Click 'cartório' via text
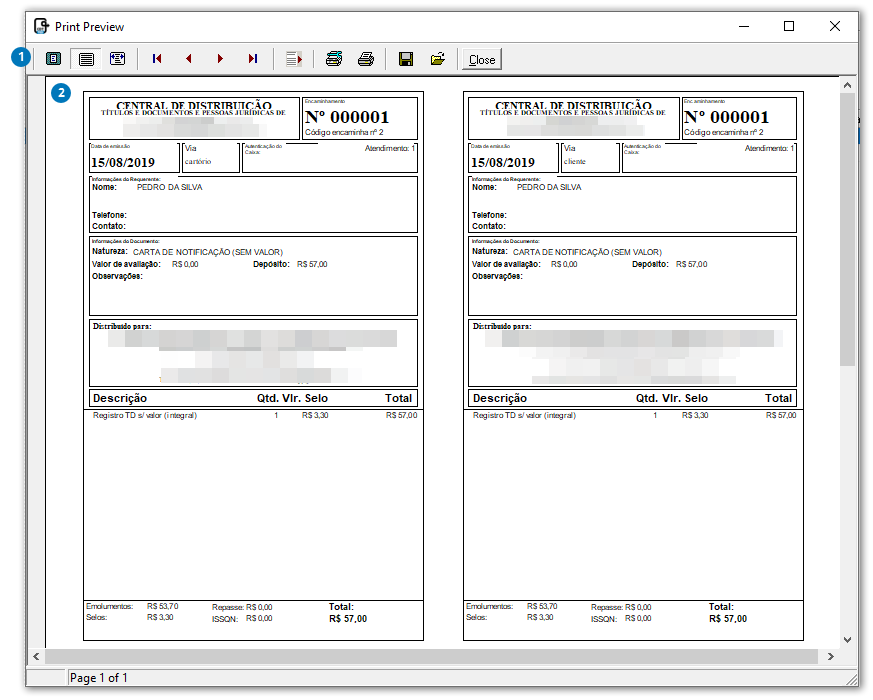The height and width of the screenshot is (700, 873). coord(198,161)
